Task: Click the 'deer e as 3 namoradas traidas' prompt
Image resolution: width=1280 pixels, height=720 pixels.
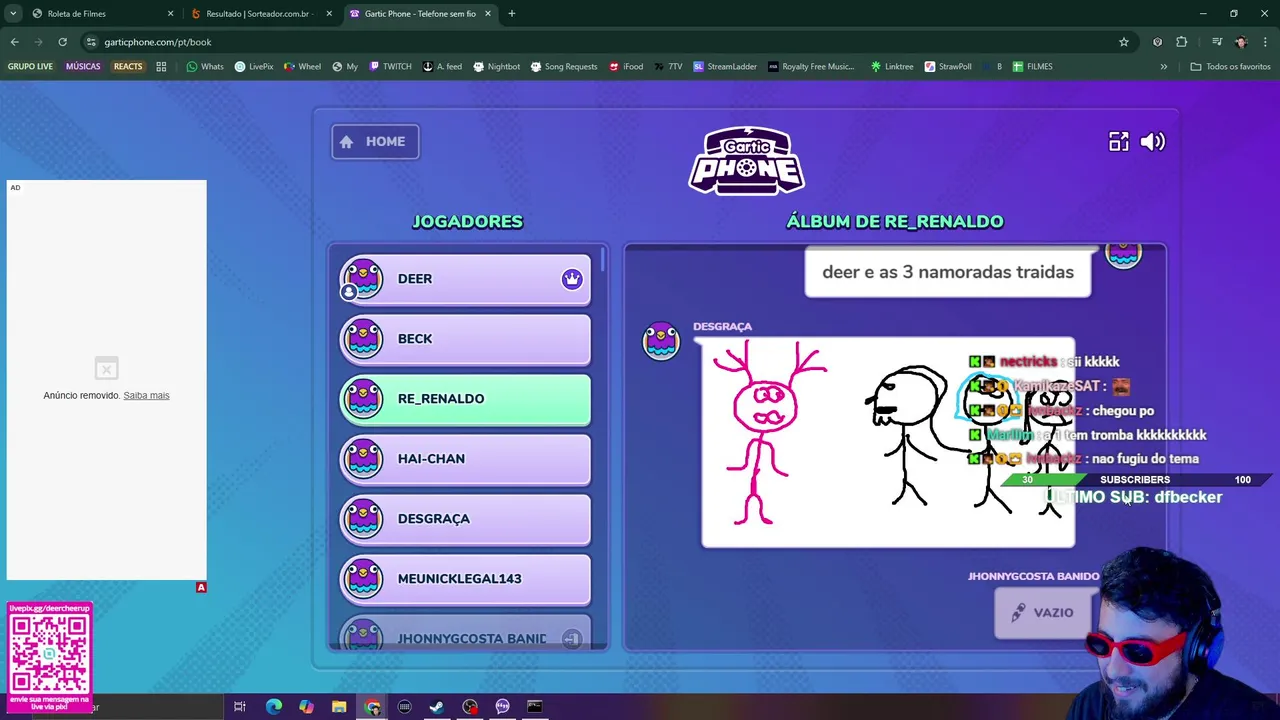Action: point(947,272)
